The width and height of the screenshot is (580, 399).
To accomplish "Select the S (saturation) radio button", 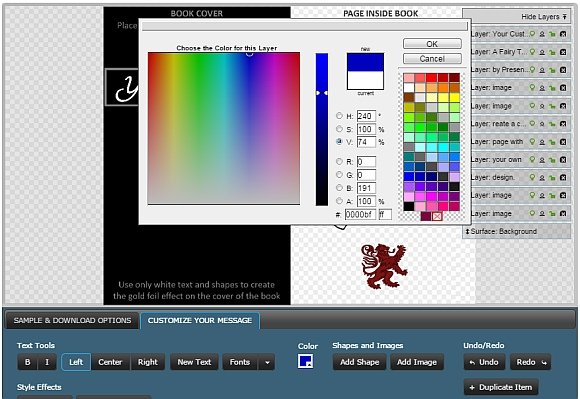I will (x=339, y=129).
